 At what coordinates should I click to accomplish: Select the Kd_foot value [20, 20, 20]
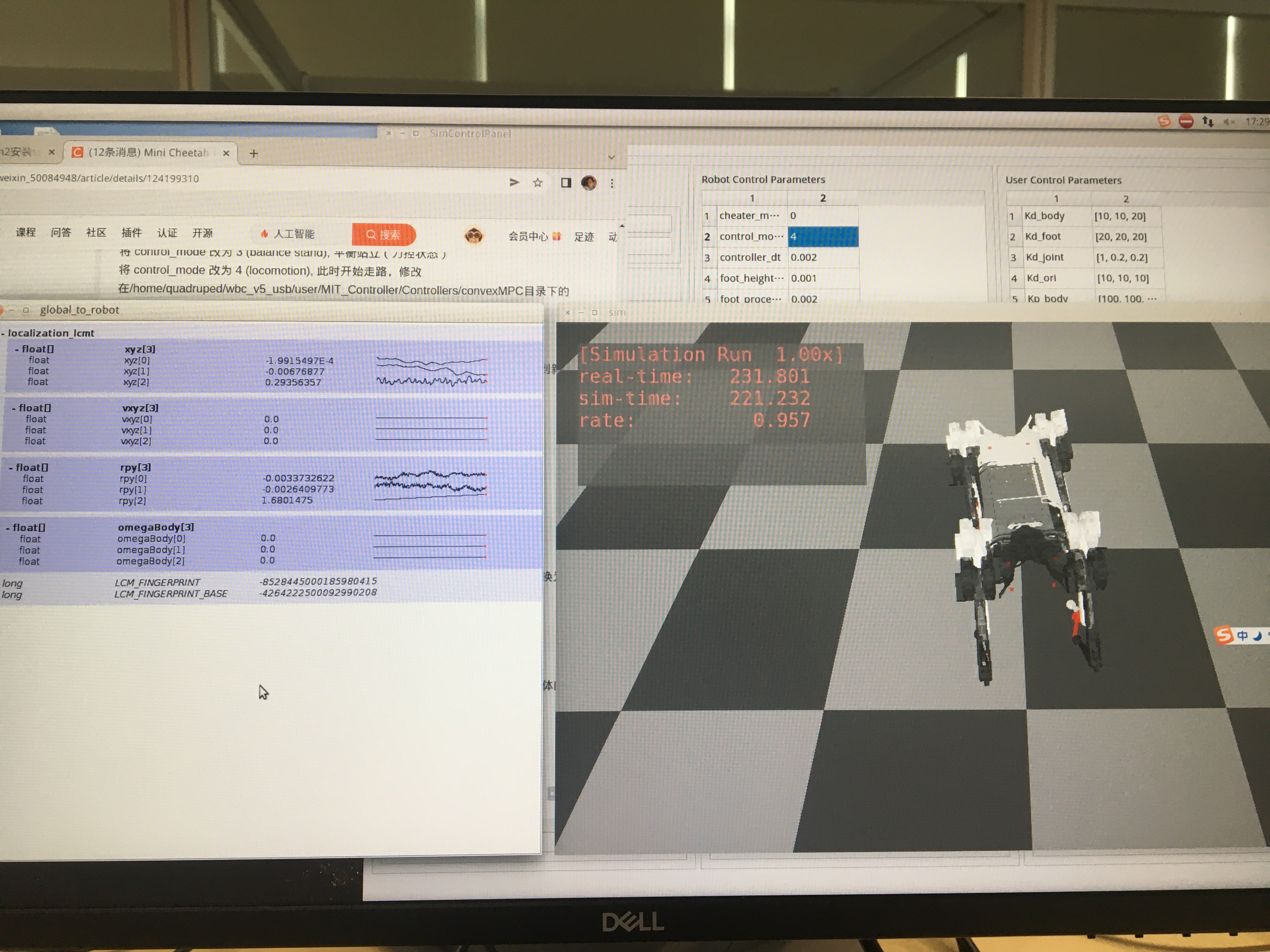pyautogui.click(x=1126, y=237)
